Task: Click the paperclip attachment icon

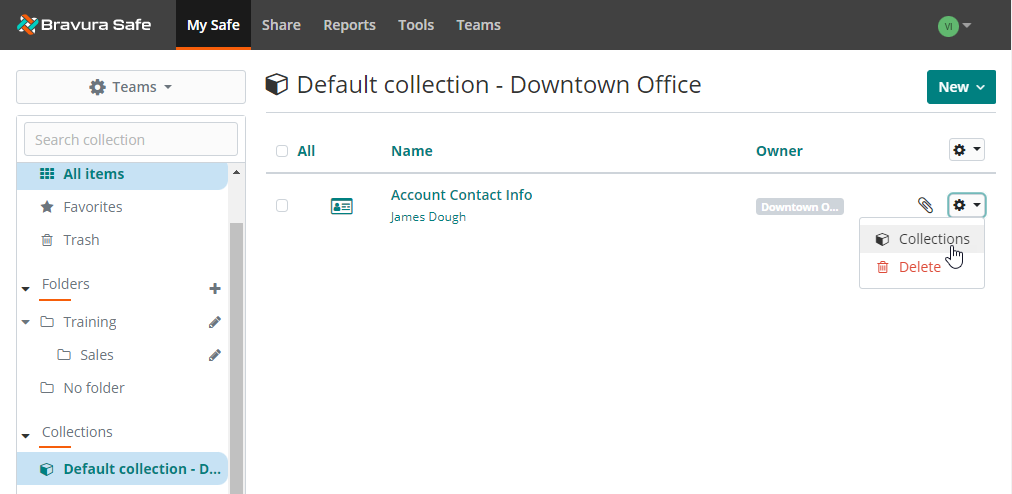Action: tap(925, 205)
